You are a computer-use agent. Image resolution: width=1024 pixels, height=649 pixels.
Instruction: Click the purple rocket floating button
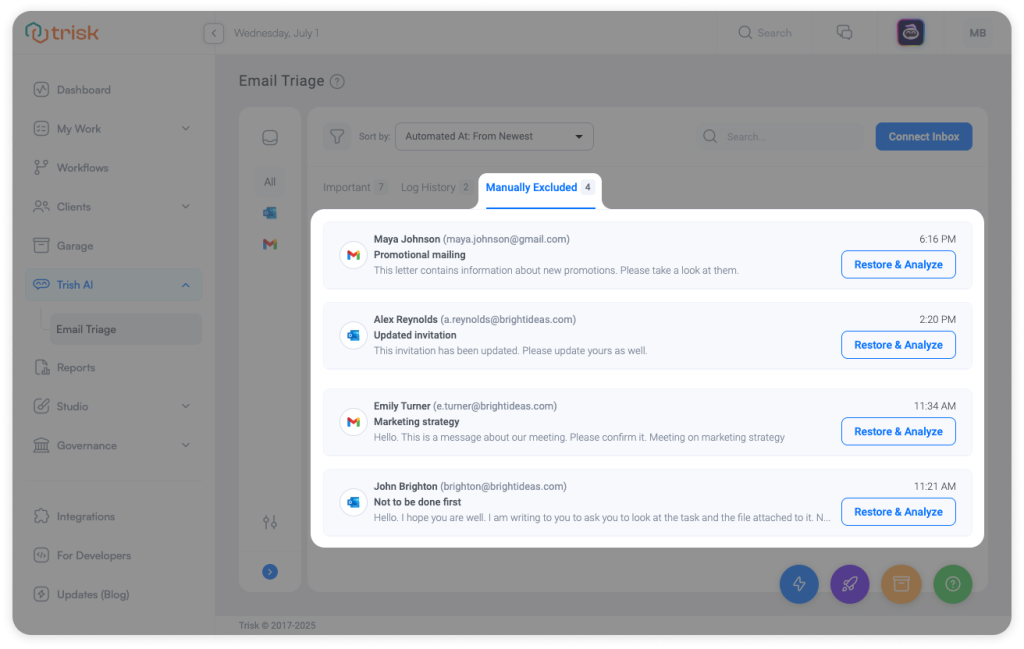click(x=850, y=584)
